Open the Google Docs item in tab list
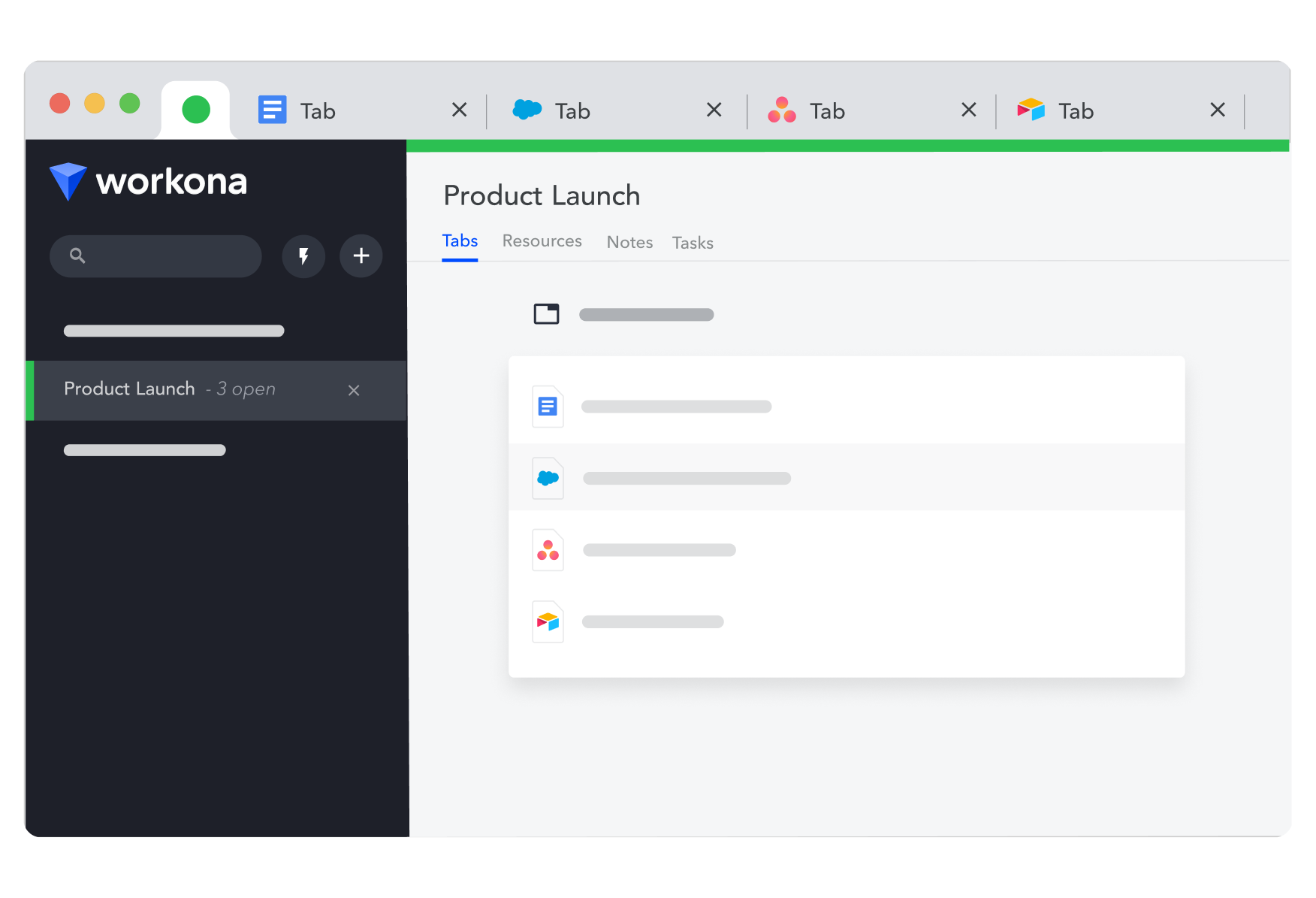The width and height of the screenshot is (1316, 898). click(x=847, y=407)
